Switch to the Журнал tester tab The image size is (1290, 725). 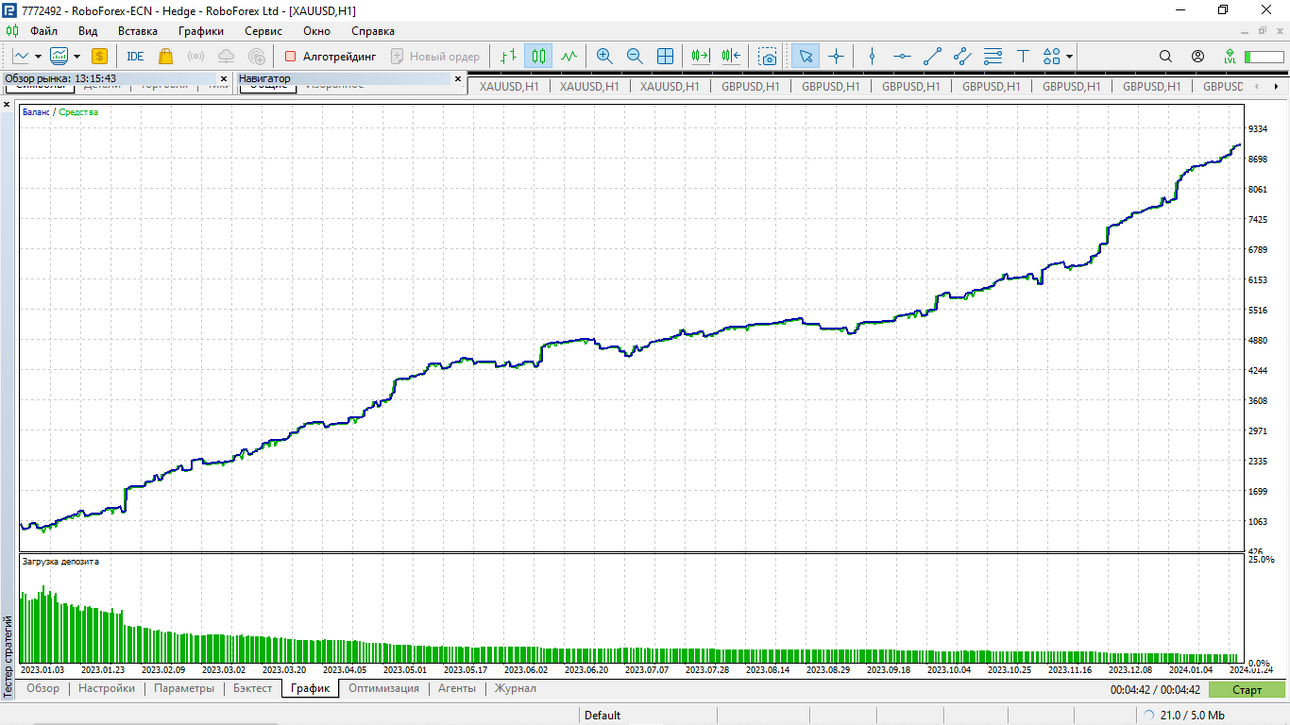(x=514, y=688)
